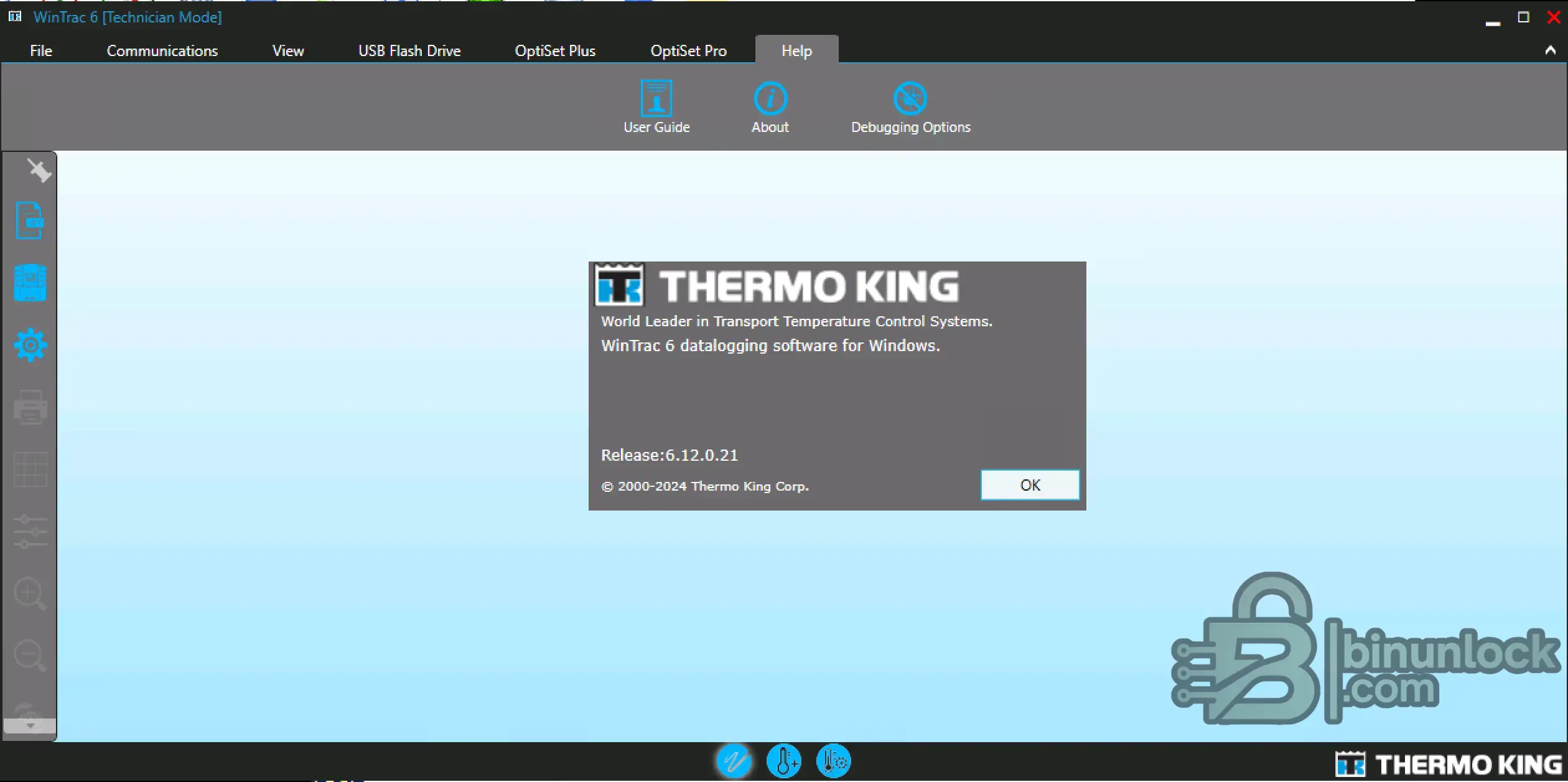Open the User Guide from the ribbon
This screenshot has width=1568, height=782.
point(656,107)
